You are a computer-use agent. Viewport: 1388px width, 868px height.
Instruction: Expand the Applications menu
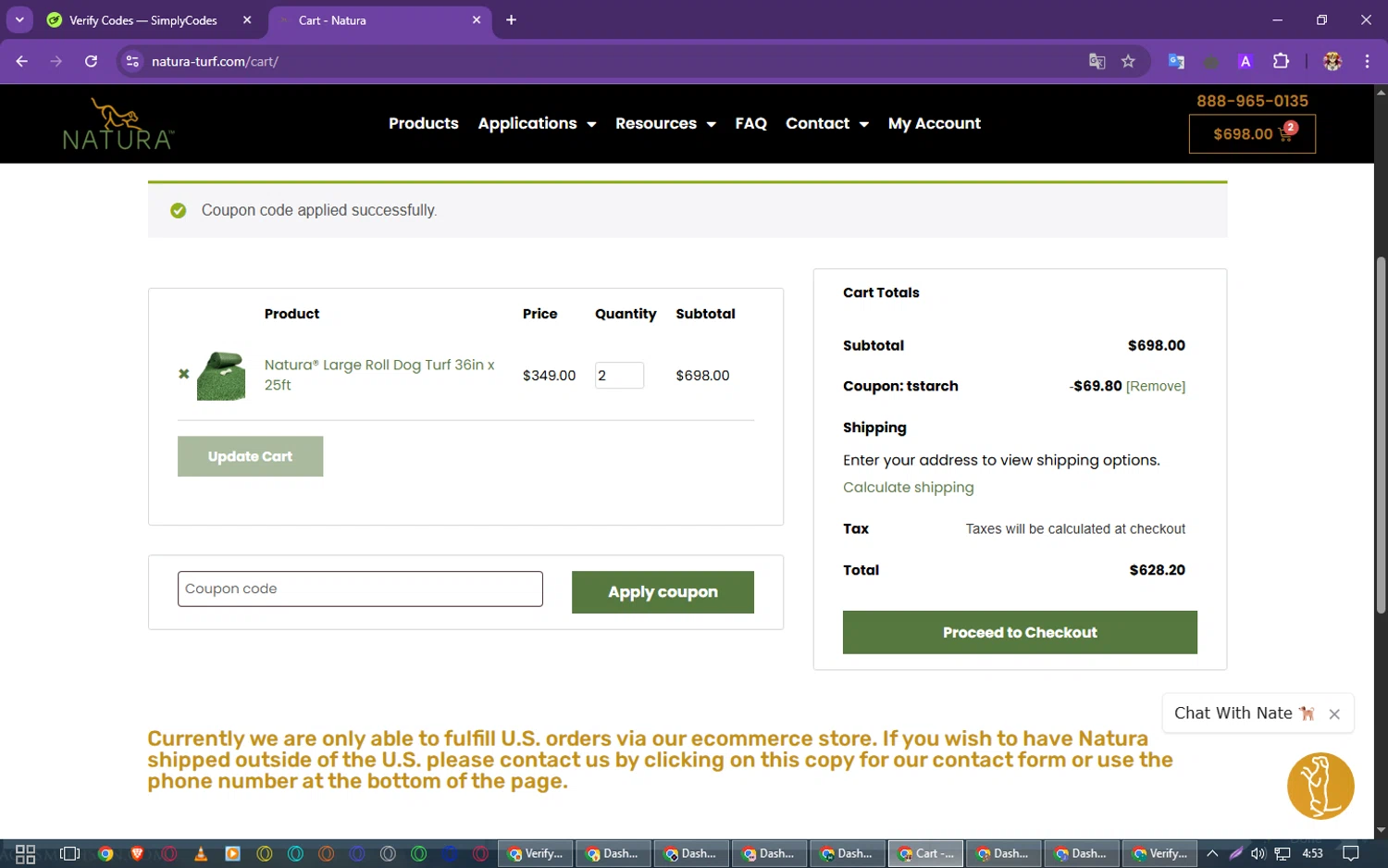[537, 123]
